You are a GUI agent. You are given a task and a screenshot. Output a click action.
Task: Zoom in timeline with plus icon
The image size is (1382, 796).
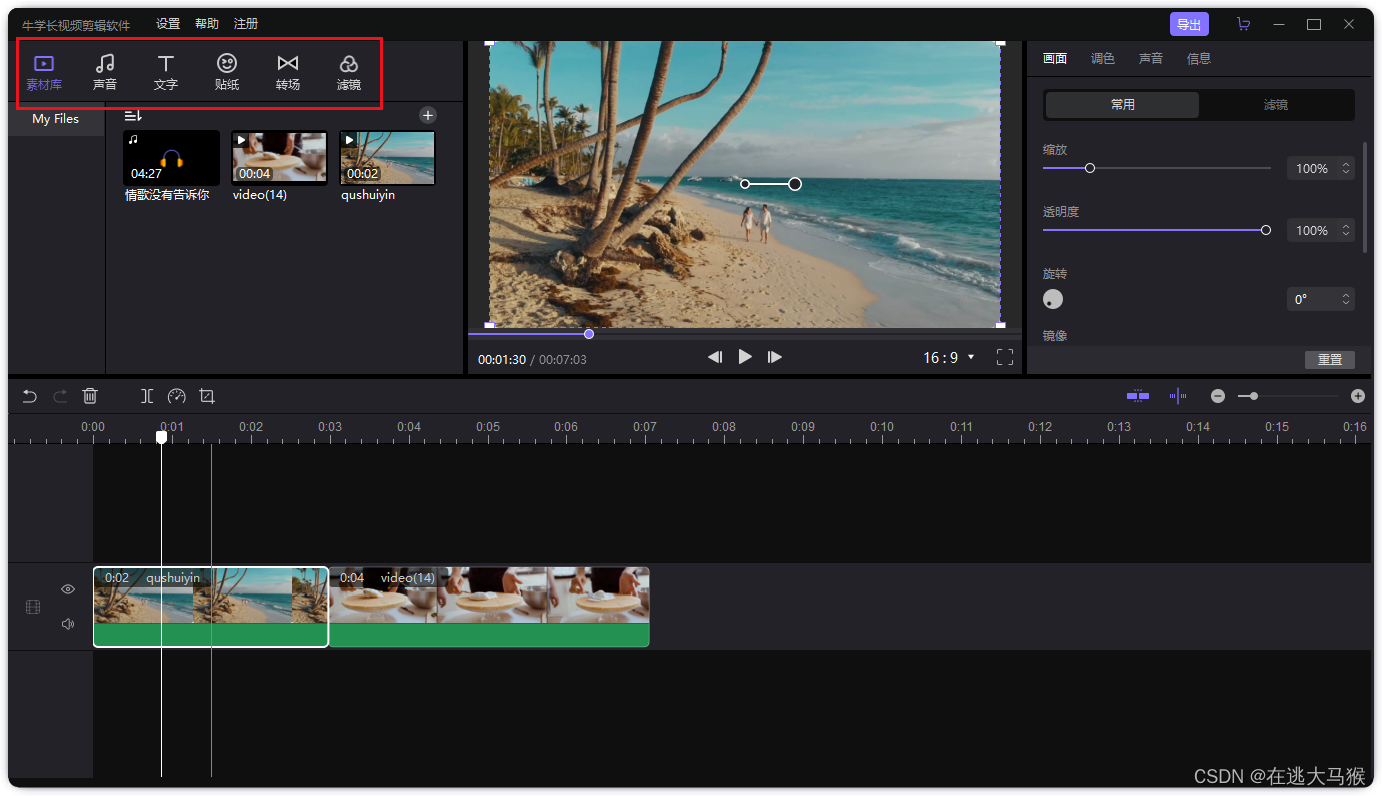1358,396
